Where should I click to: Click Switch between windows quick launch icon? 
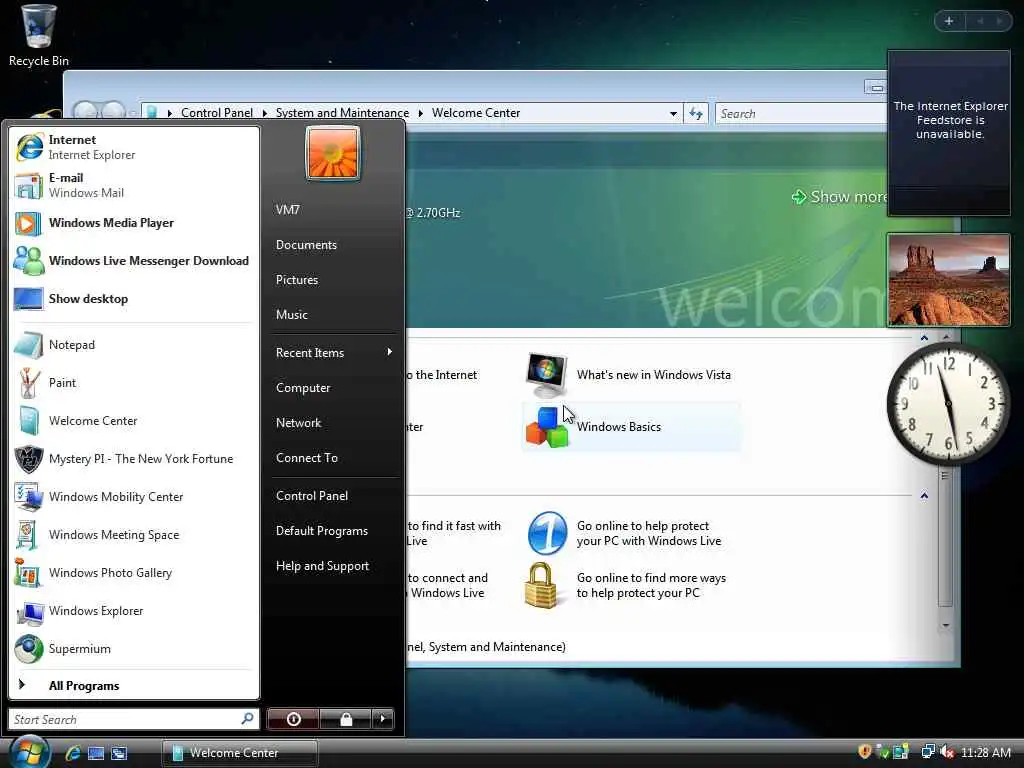(x=119, y=753)
